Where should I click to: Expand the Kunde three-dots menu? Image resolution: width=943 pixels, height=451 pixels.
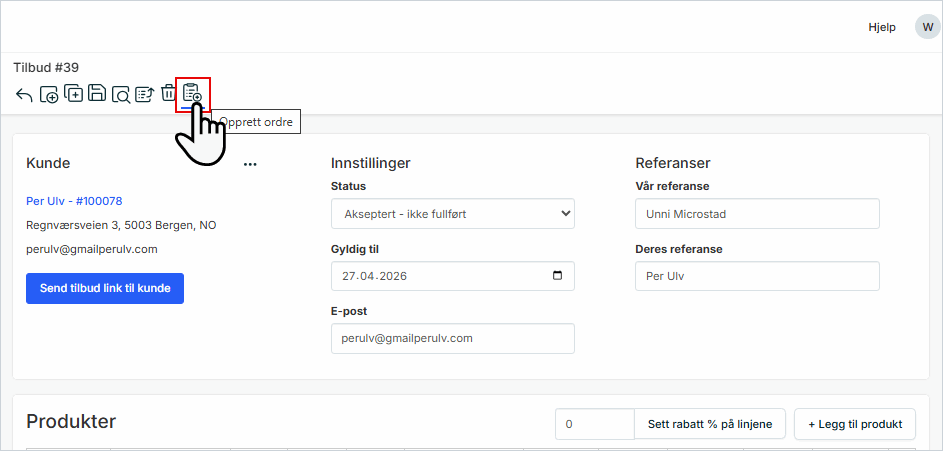click(250, 164)
